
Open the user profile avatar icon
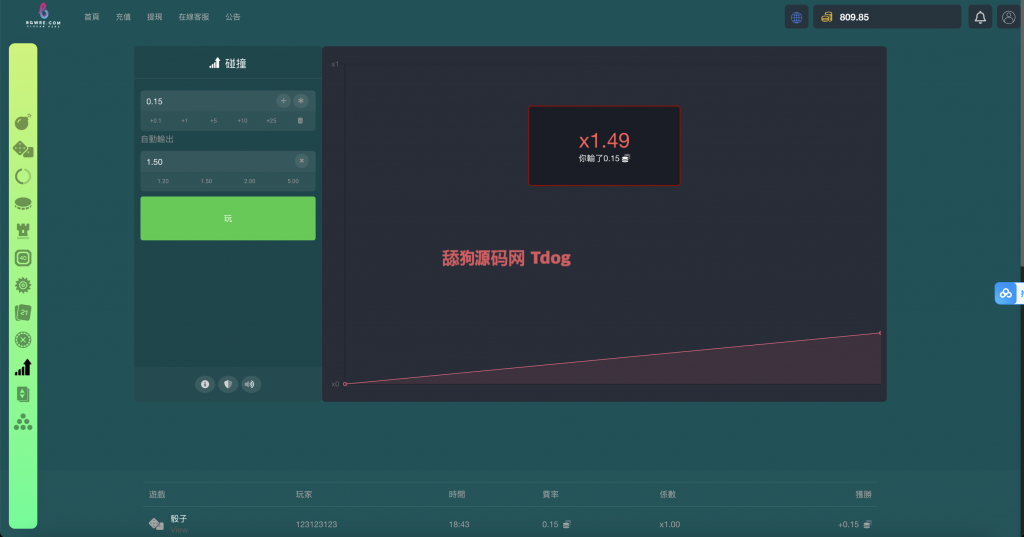[1008, 17]
